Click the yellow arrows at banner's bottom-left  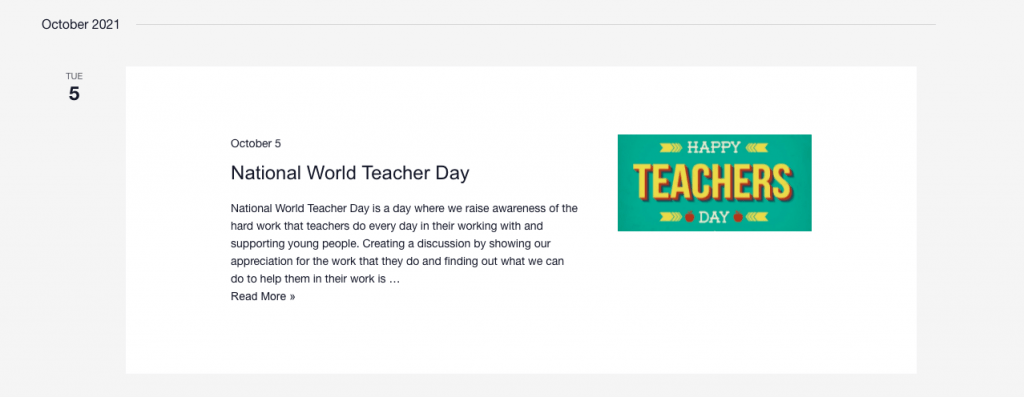click(671, 217)
